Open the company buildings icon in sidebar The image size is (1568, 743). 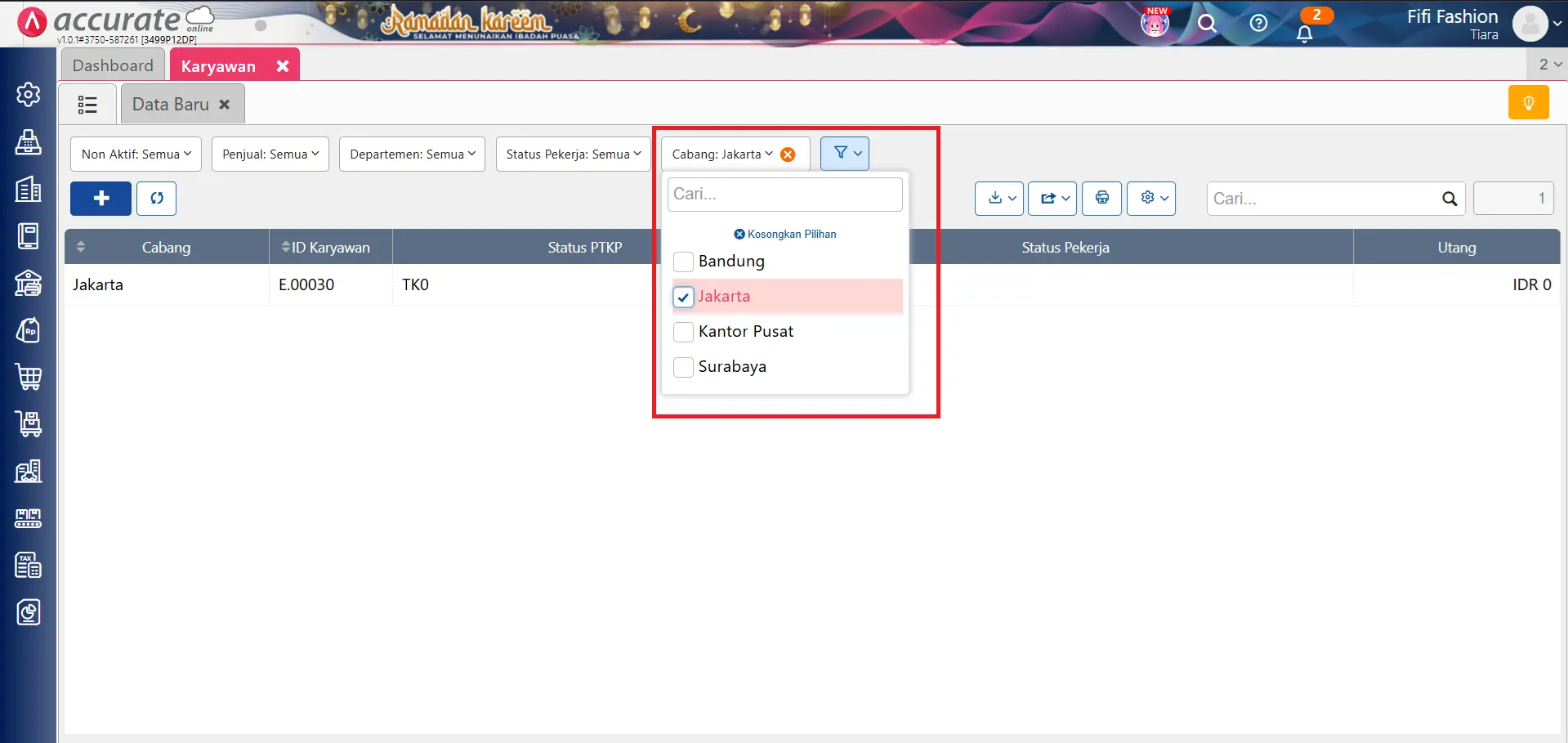(x=29, y=190)
